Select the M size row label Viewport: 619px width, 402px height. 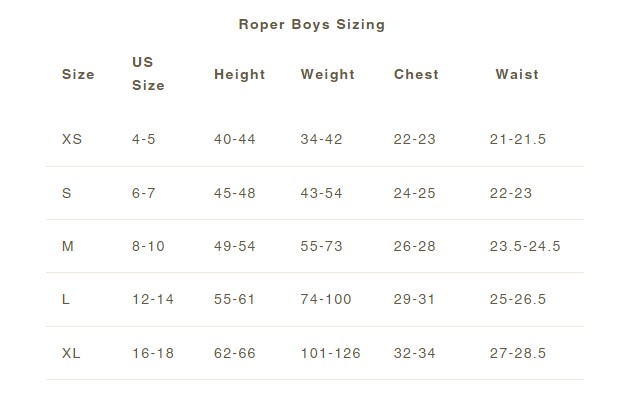coord(68,246)
